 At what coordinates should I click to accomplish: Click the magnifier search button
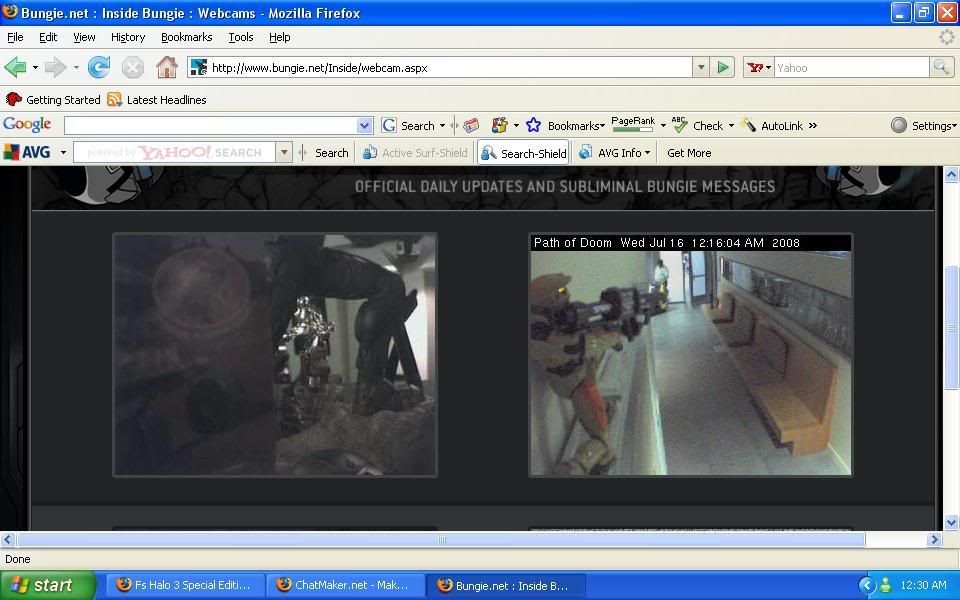point(940,67)
